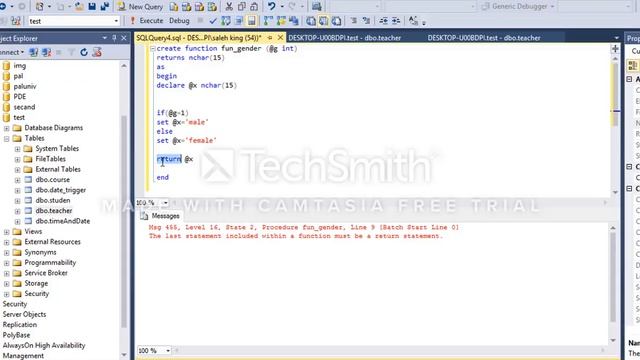Open the document tabs overflow dropdown
Image resolution: width=640 pixels, height=360 pixels.
click(x=616, y=38)
